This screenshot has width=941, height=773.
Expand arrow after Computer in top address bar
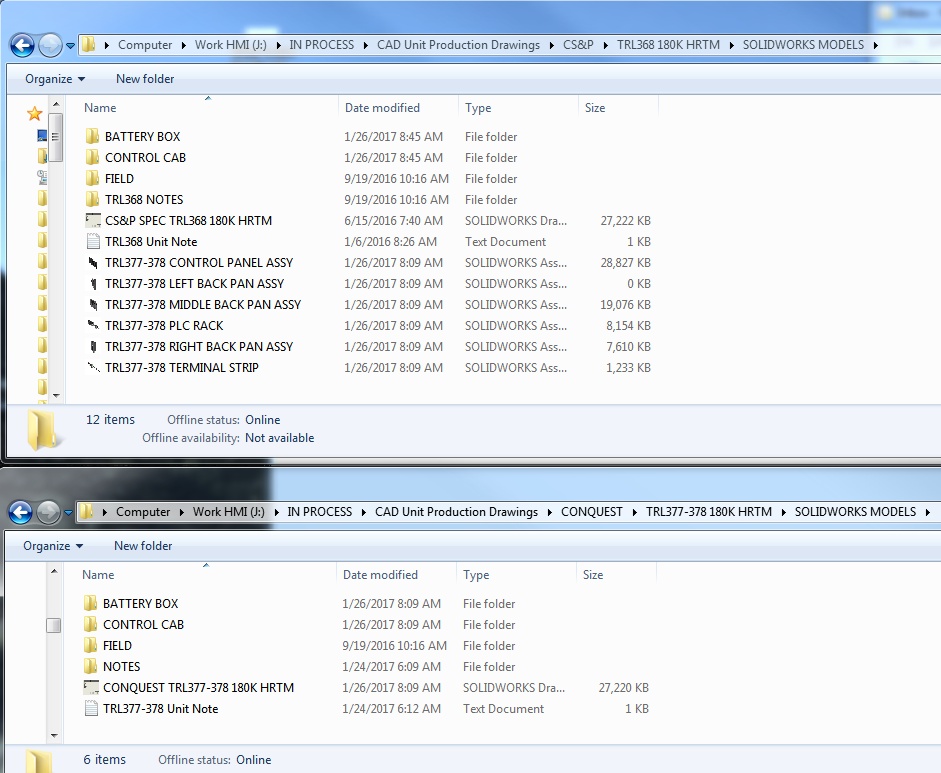pos(183,45)
